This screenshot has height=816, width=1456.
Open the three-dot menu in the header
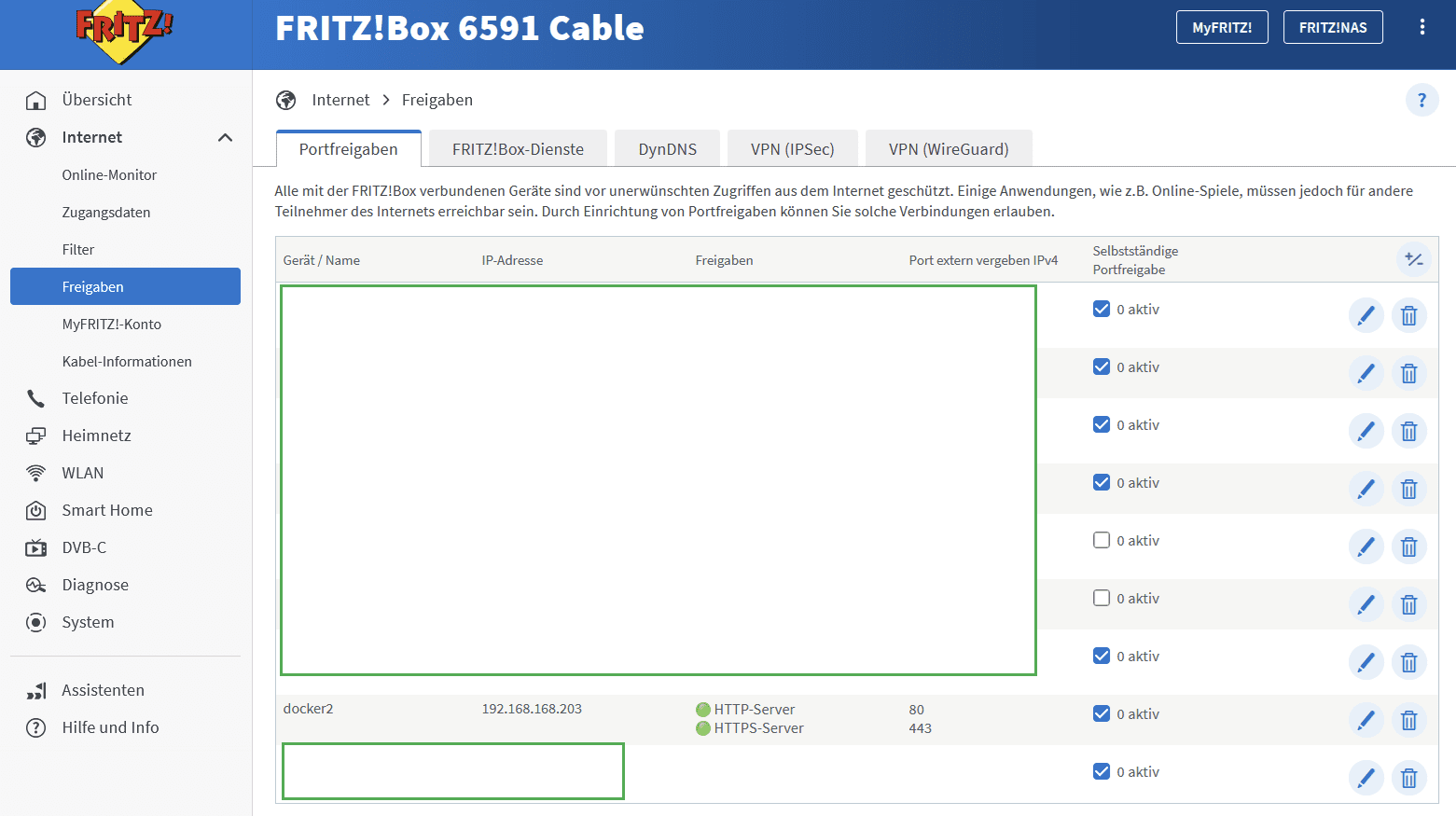pos(1421,27)
